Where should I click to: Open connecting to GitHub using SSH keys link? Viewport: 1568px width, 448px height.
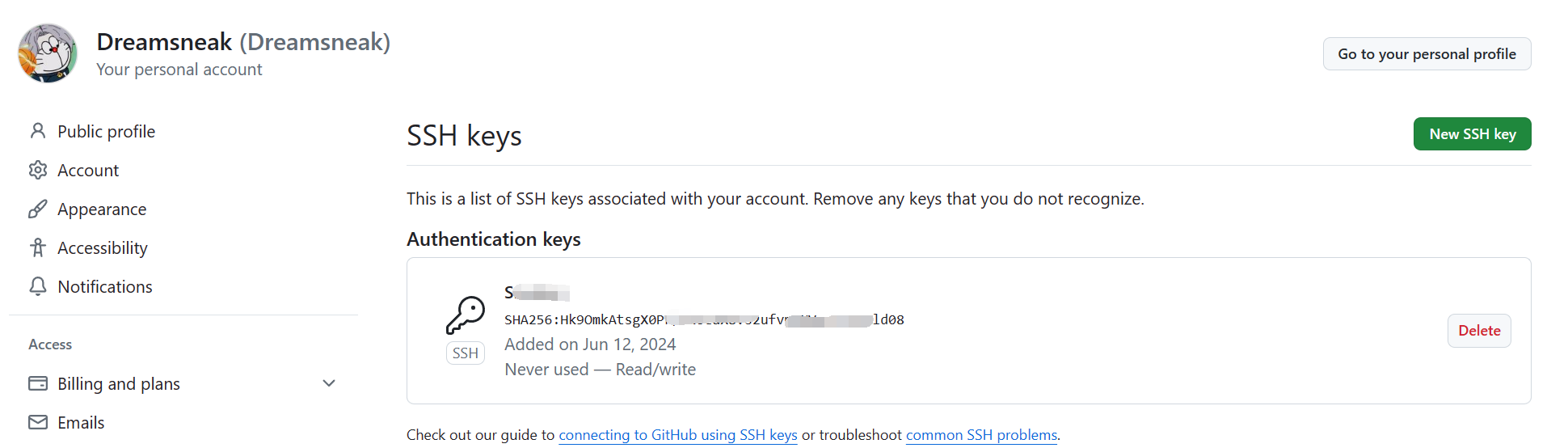point(678,435)
